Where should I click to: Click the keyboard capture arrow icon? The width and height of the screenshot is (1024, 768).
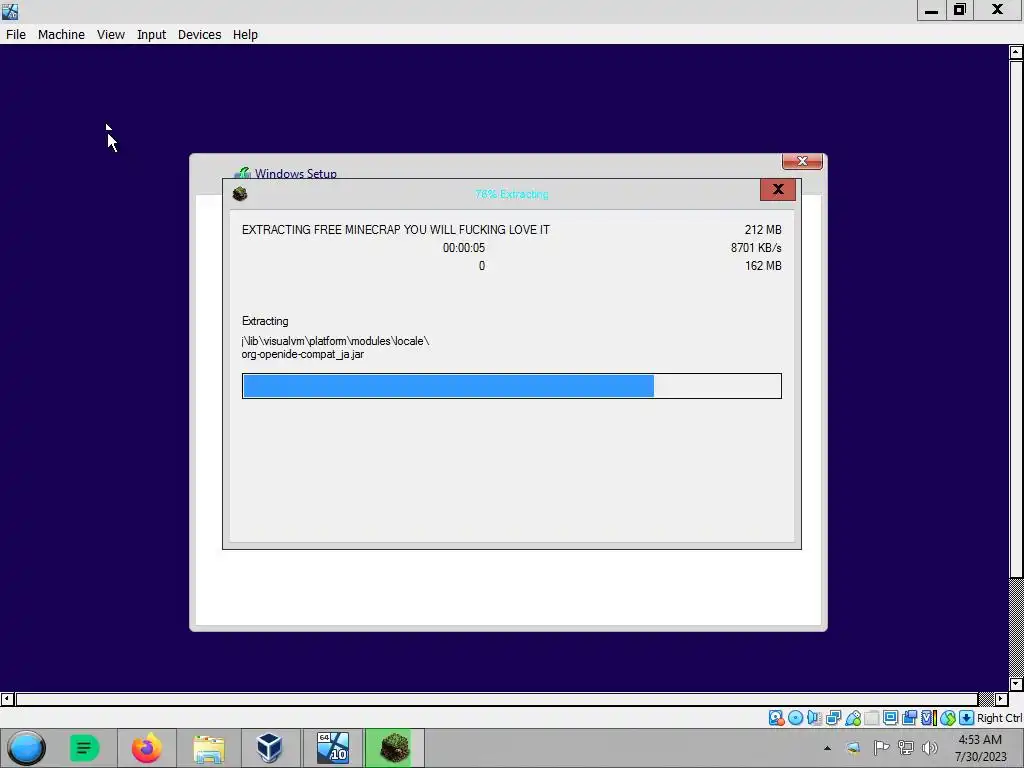click(967, 718)
